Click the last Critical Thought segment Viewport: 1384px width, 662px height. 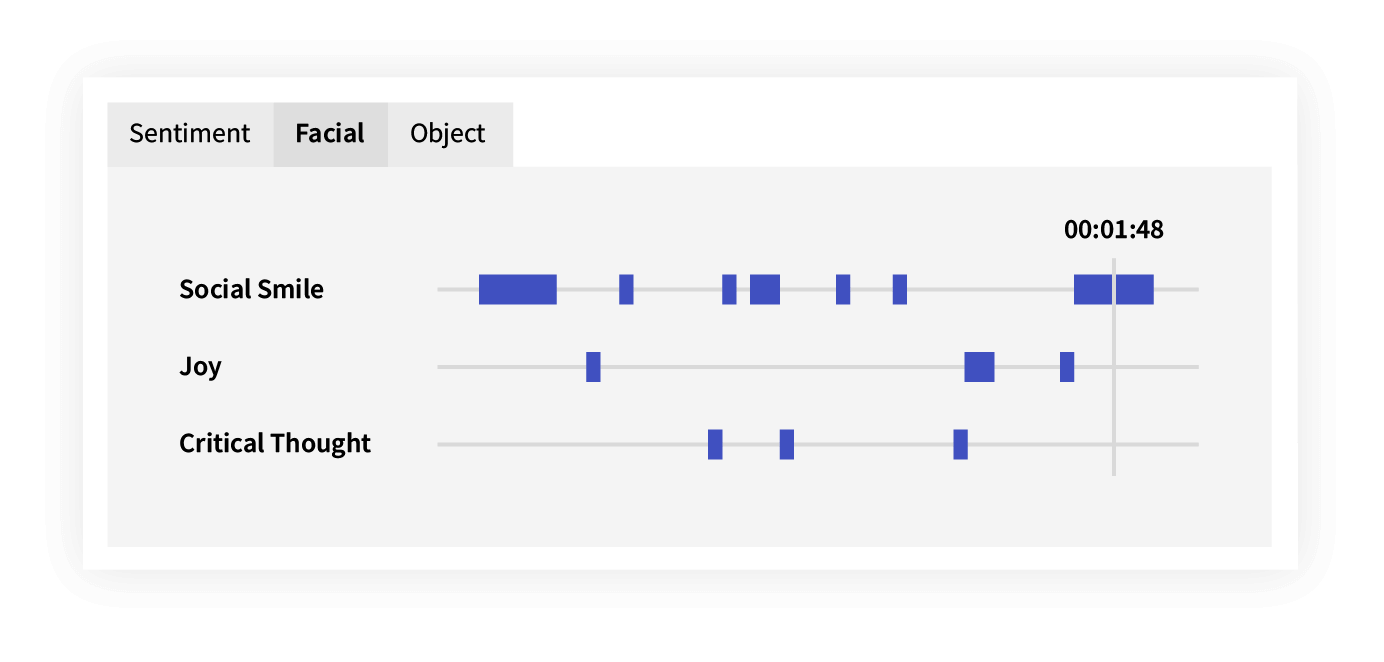(x=961, y=444)
